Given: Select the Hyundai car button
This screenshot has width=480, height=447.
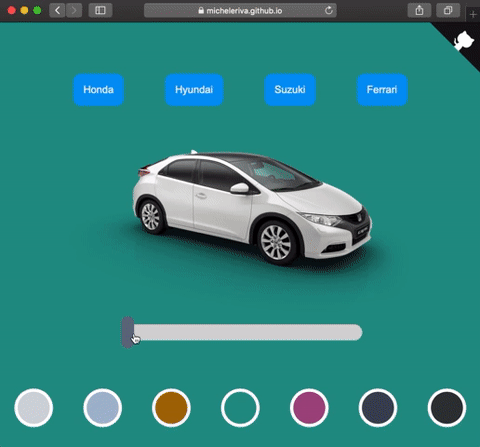Looking at the screenshot, I should tap(194, 90).
